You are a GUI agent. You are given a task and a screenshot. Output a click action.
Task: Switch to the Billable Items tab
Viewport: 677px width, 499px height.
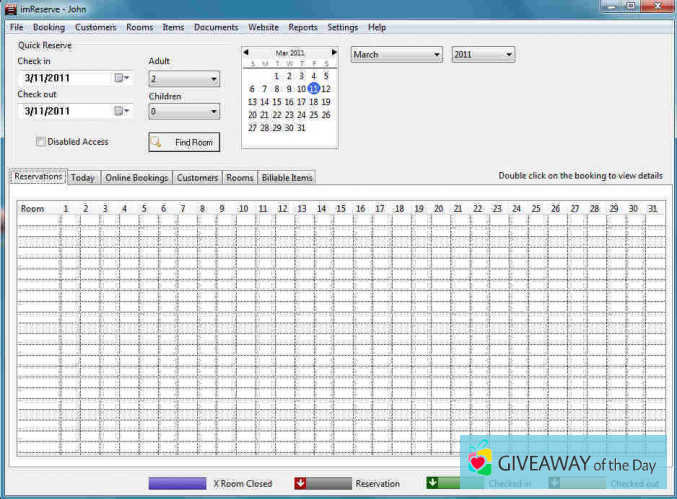pyautogui.click(x=287, y=178)
